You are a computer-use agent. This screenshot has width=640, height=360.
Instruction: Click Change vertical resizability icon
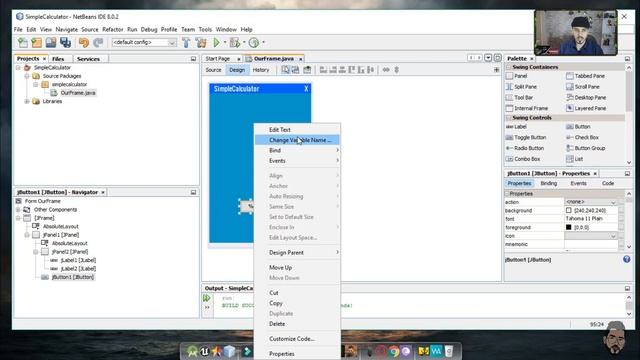(396, 70)
